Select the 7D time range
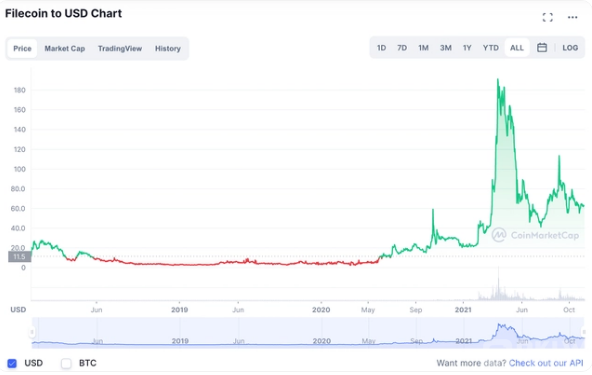592x375 pixels. click(x=402, y=48)
